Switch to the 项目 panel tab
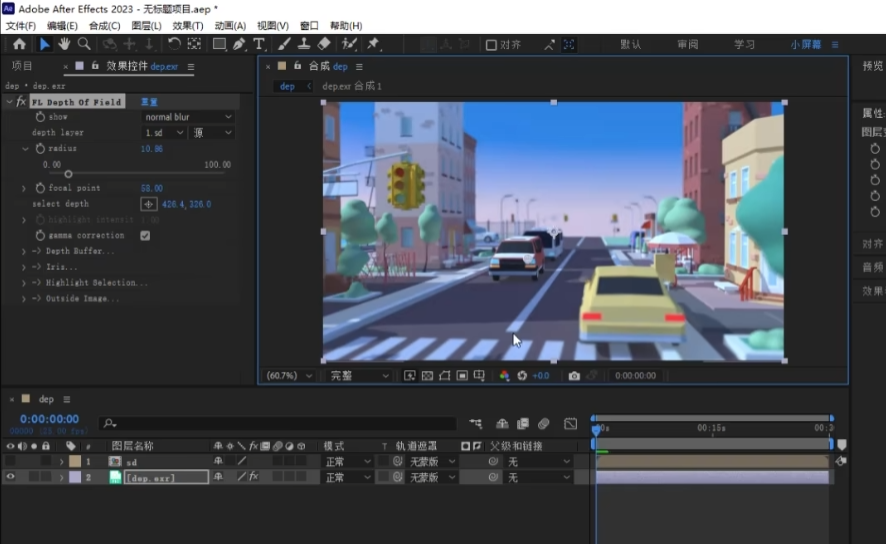Image resolution: width=886 pixels, height=544 pixels. 22,66
